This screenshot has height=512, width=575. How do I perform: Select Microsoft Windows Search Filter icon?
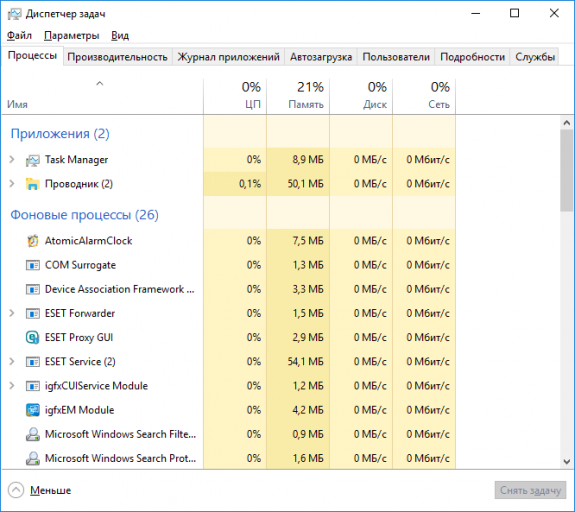[33, 434]
